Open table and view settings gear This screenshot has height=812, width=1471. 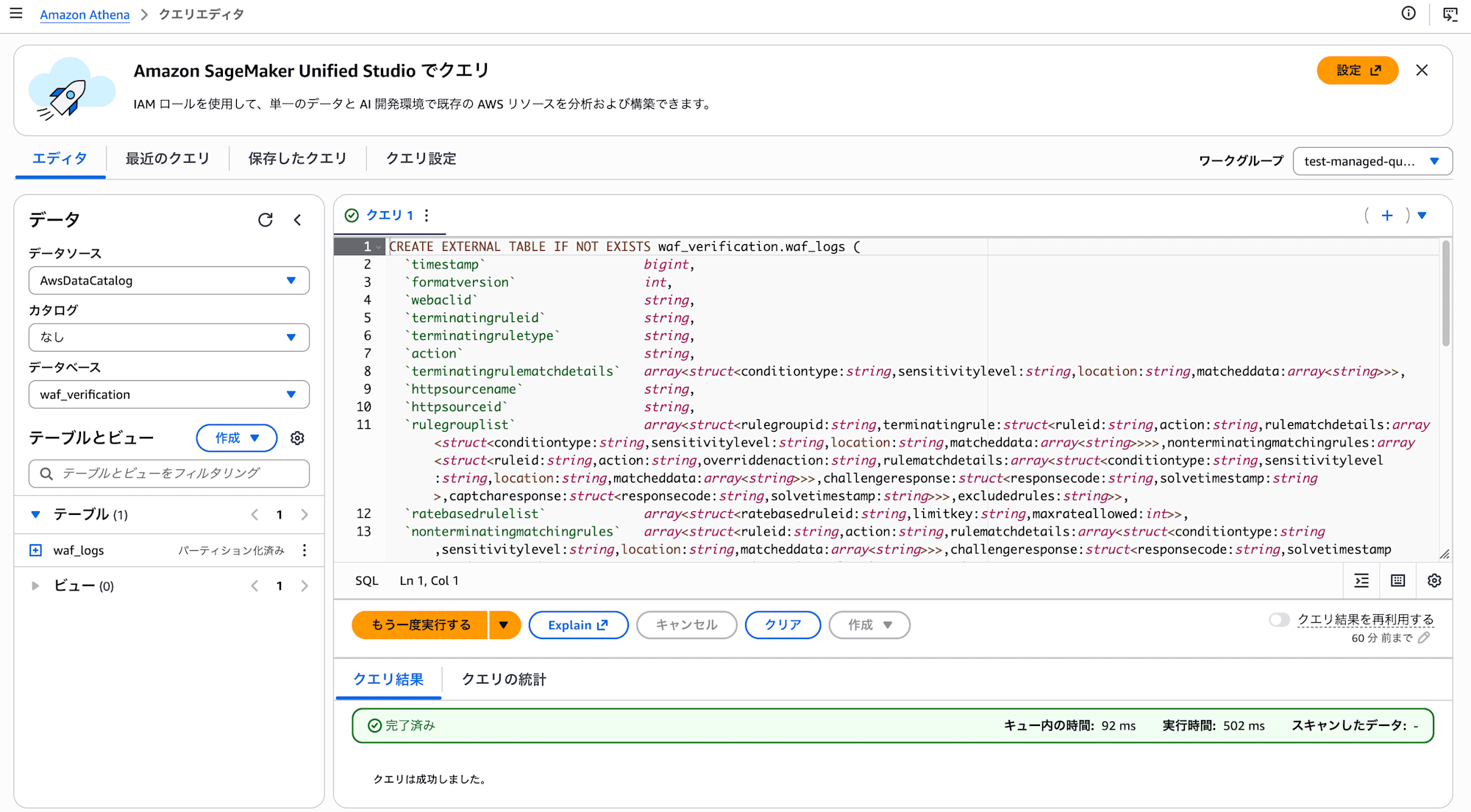tap(297, 438)
